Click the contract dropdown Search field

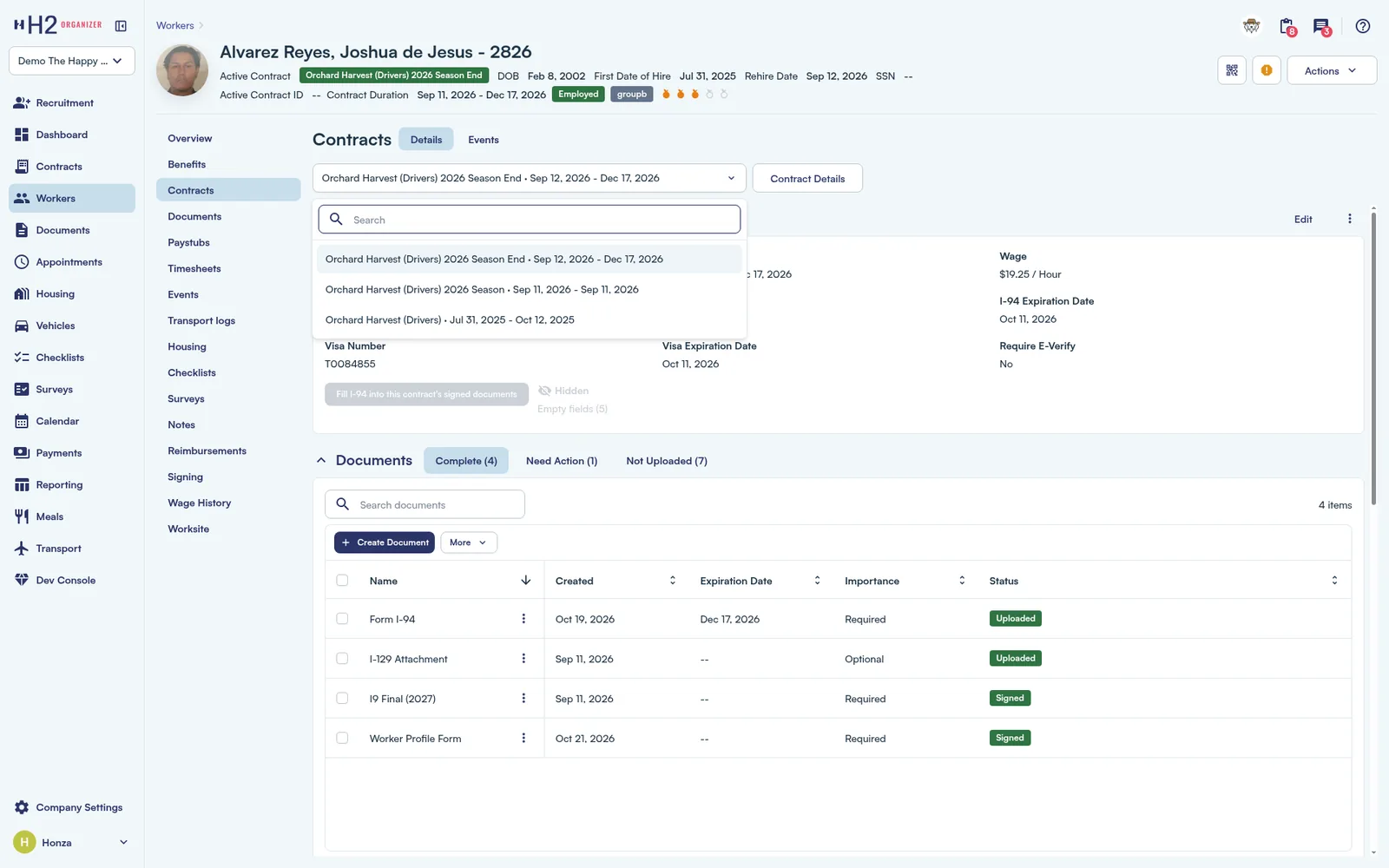point(530,220)
